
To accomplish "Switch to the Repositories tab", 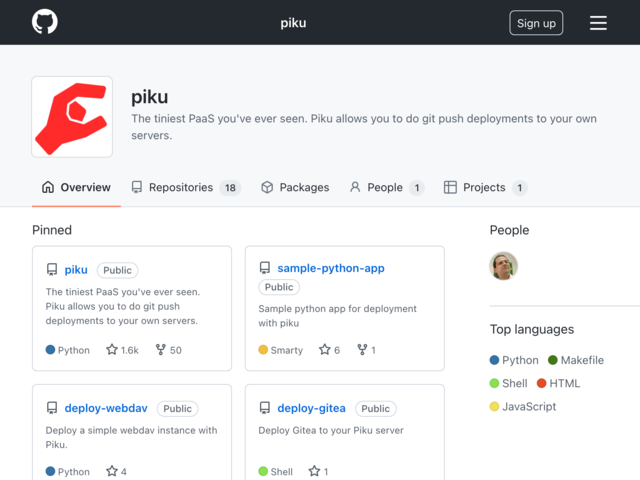I will [x=187, y=187].
